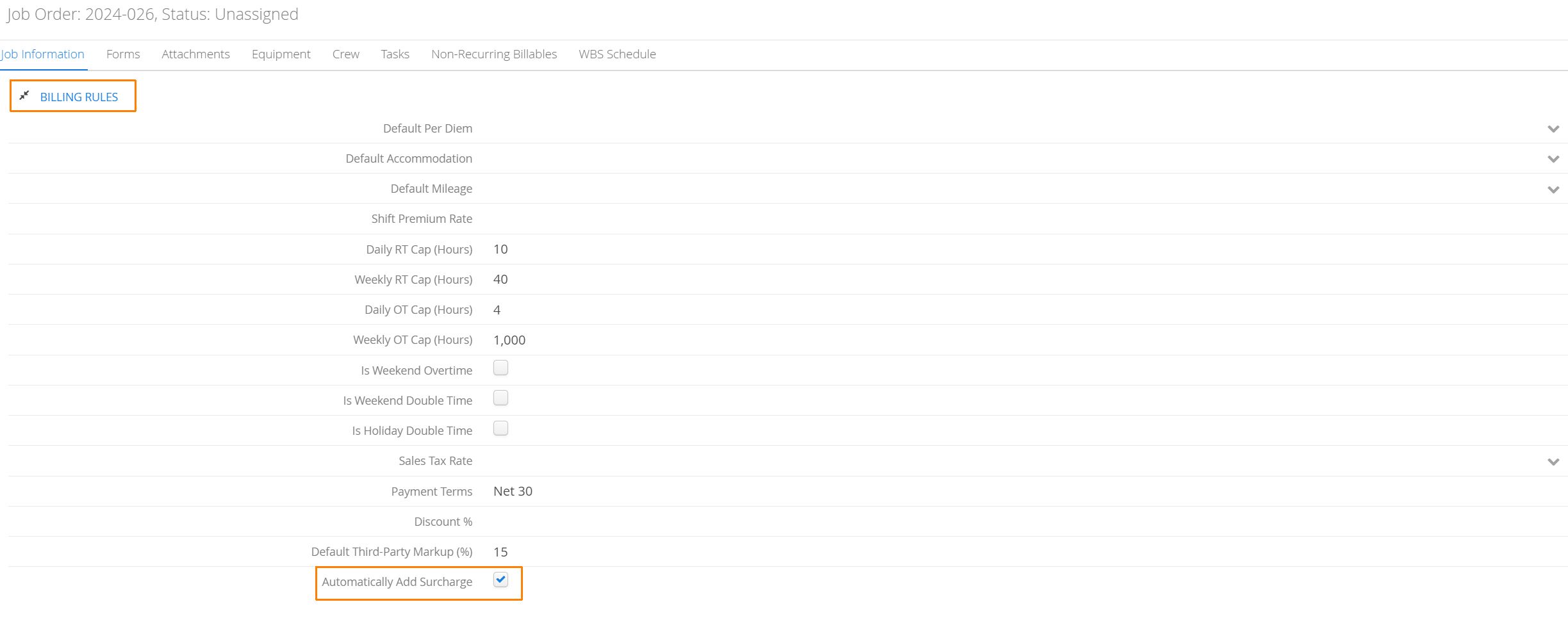Open the Forms tab
This screenshot has height=634, width=1568.
coord(123,54)
